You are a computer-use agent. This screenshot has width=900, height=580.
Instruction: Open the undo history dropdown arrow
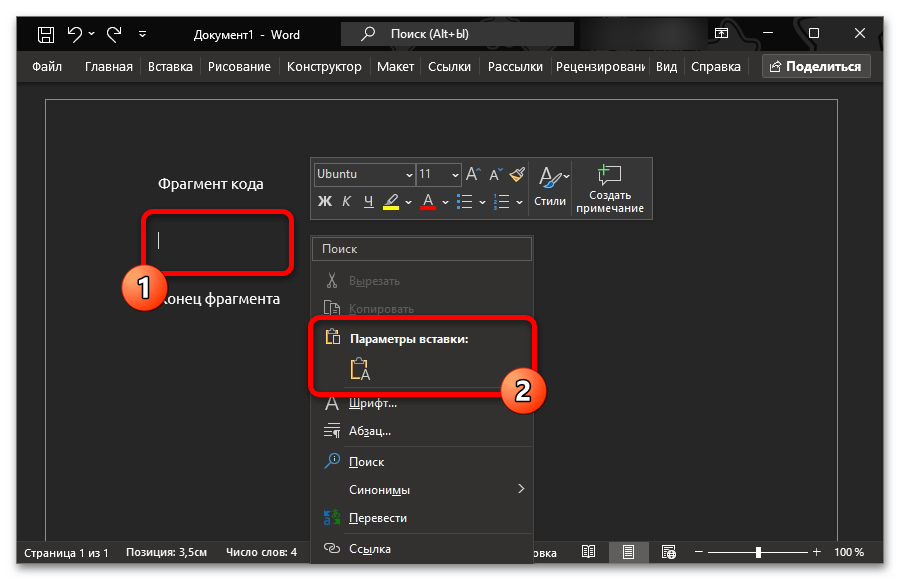(92, 34)
